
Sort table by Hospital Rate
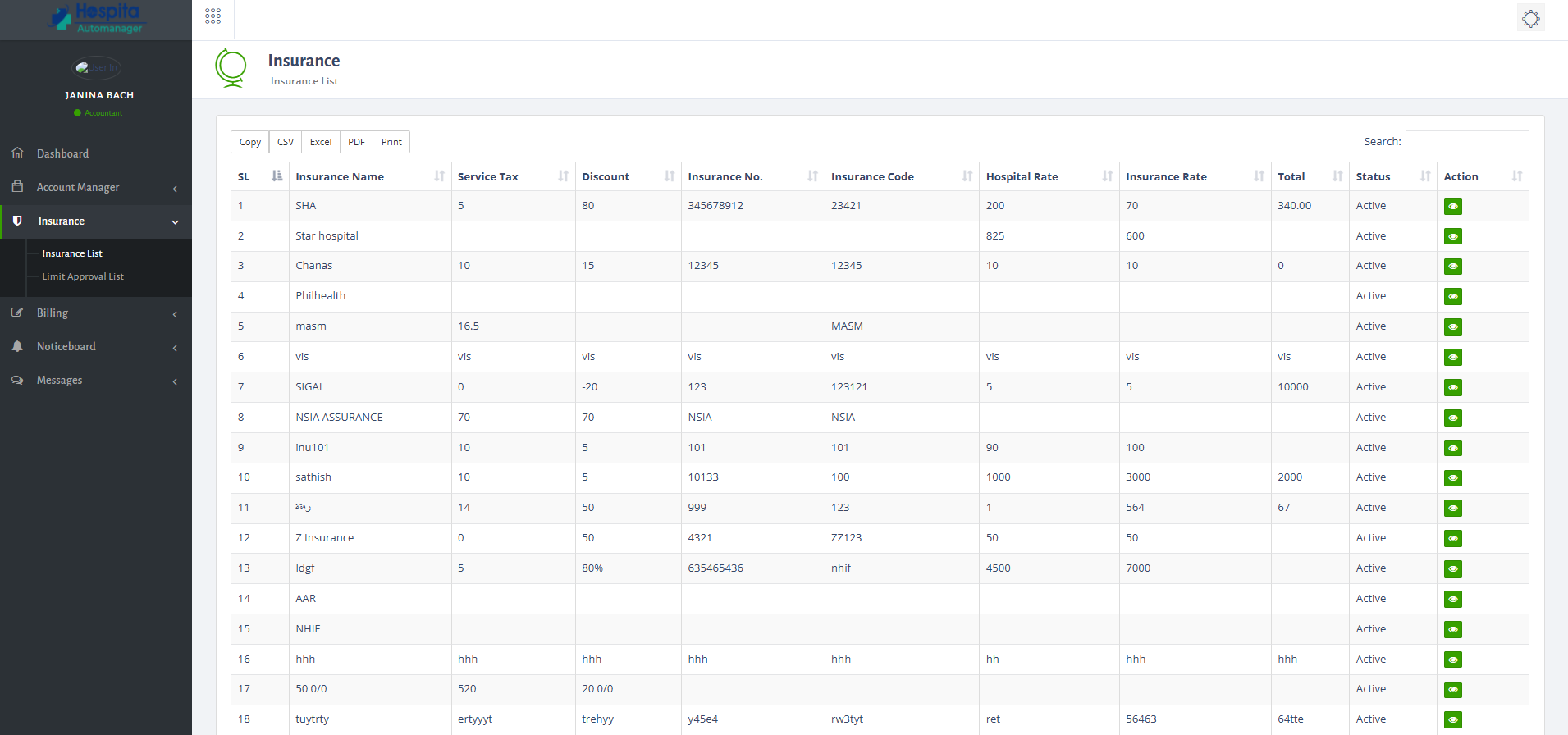point(1049,176)
